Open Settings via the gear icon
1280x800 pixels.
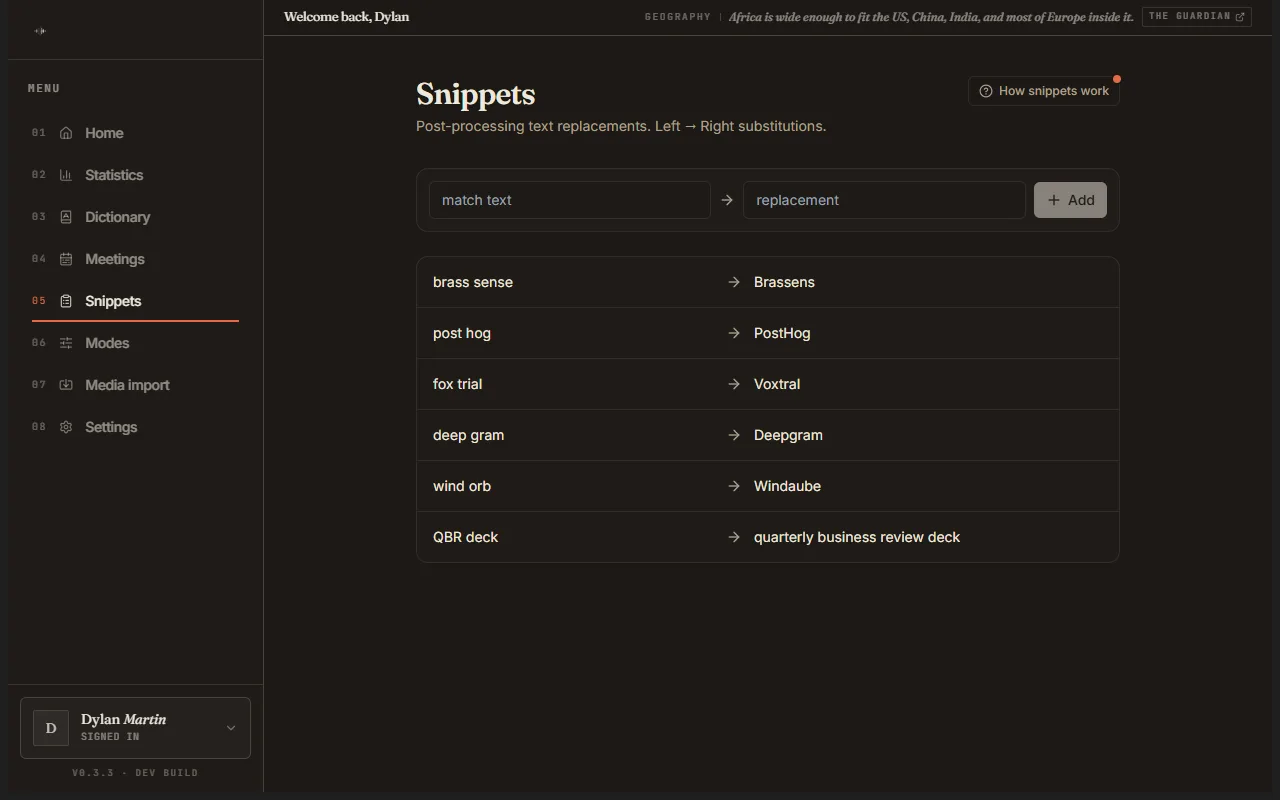coord(66,427)
